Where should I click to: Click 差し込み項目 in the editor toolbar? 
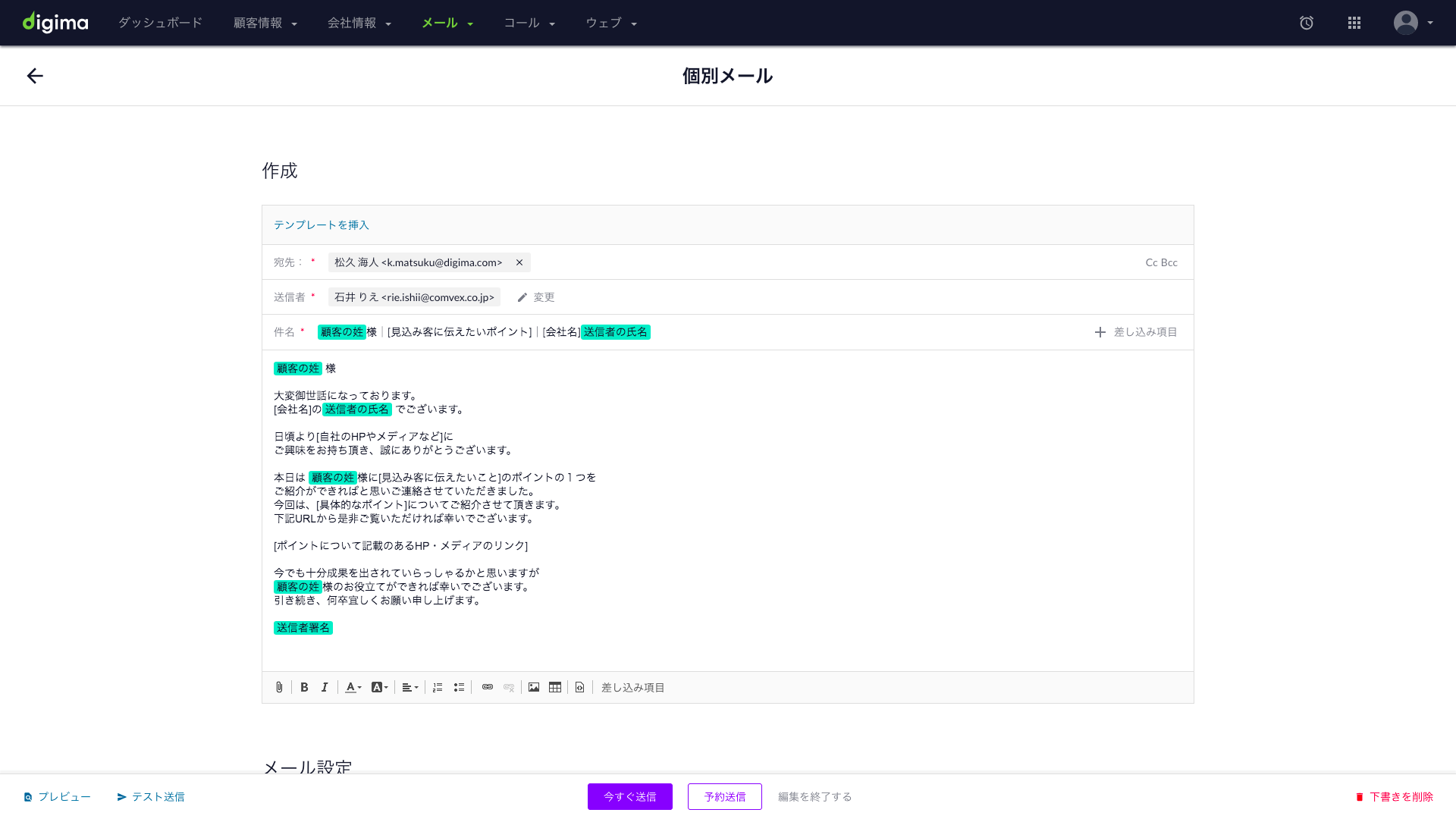coord(633,688)
